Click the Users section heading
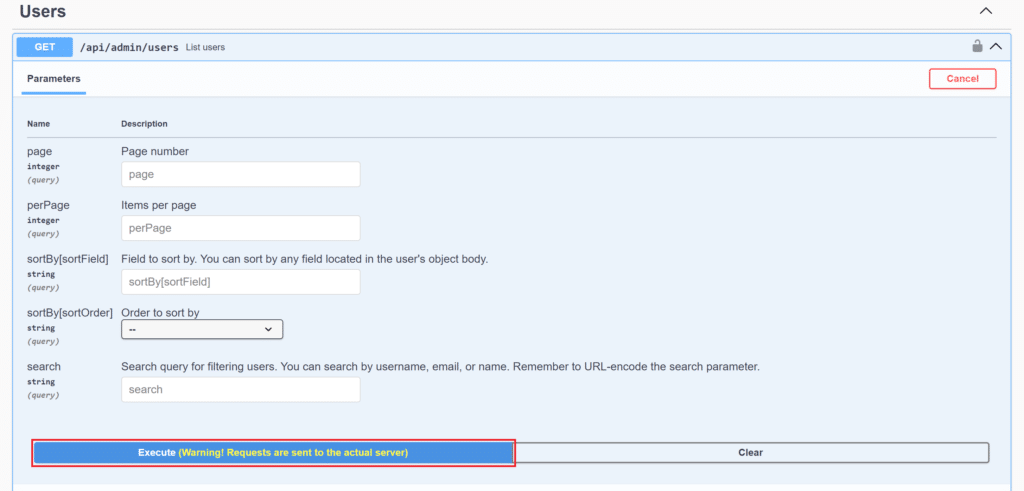1024x491 pixels. click(x=43, y=12)
